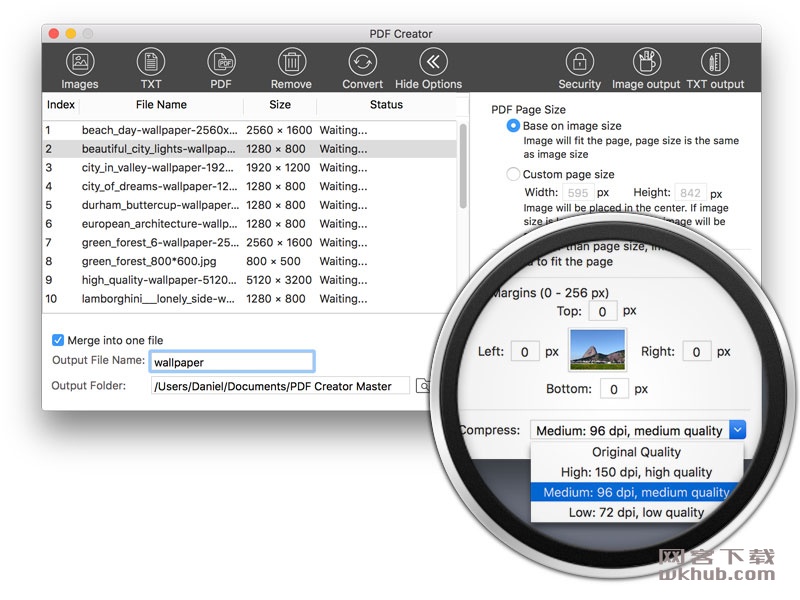Click the 5120 × 3200 size cell
The width and height of the screenshot is (800, 600).
coord(279,280)
